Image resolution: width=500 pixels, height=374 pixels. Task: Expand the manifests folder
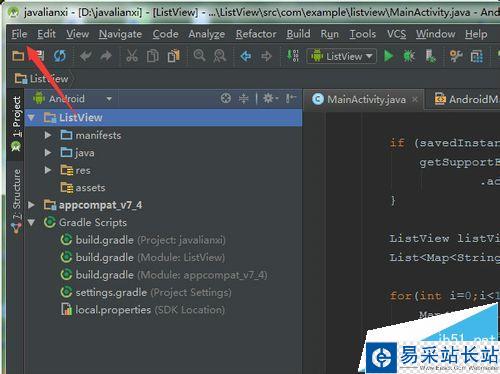[48, 135]
